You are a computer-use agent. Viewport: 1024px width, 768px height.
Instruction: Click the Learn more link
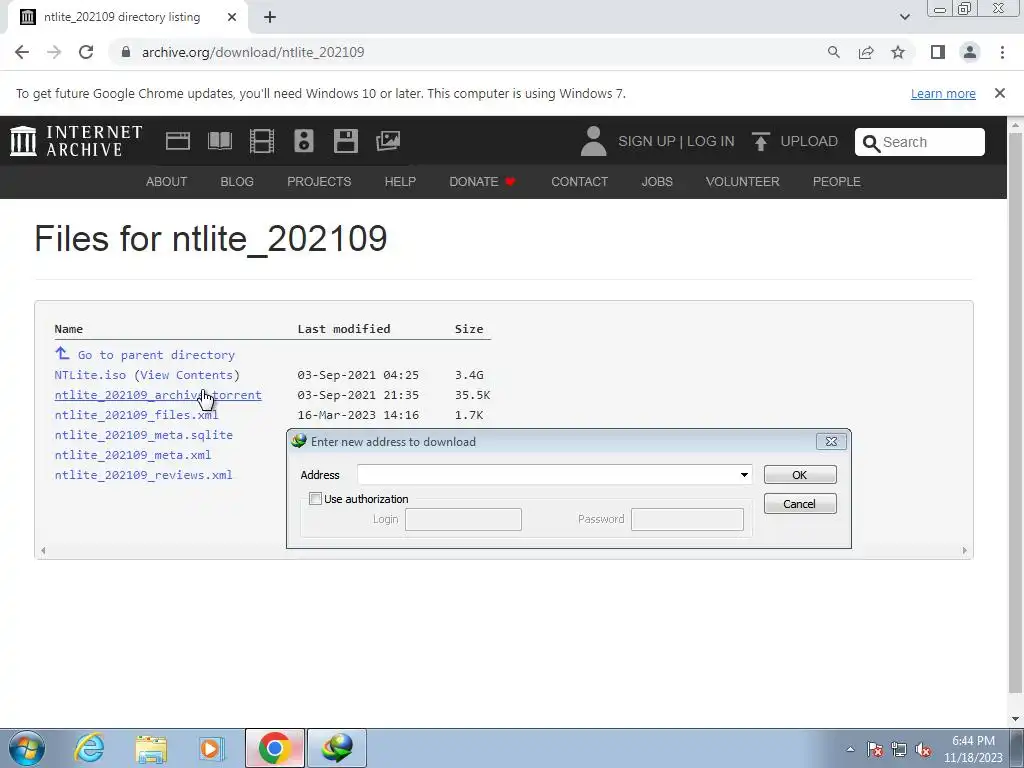pyautogui.click(x=943, y=93)
